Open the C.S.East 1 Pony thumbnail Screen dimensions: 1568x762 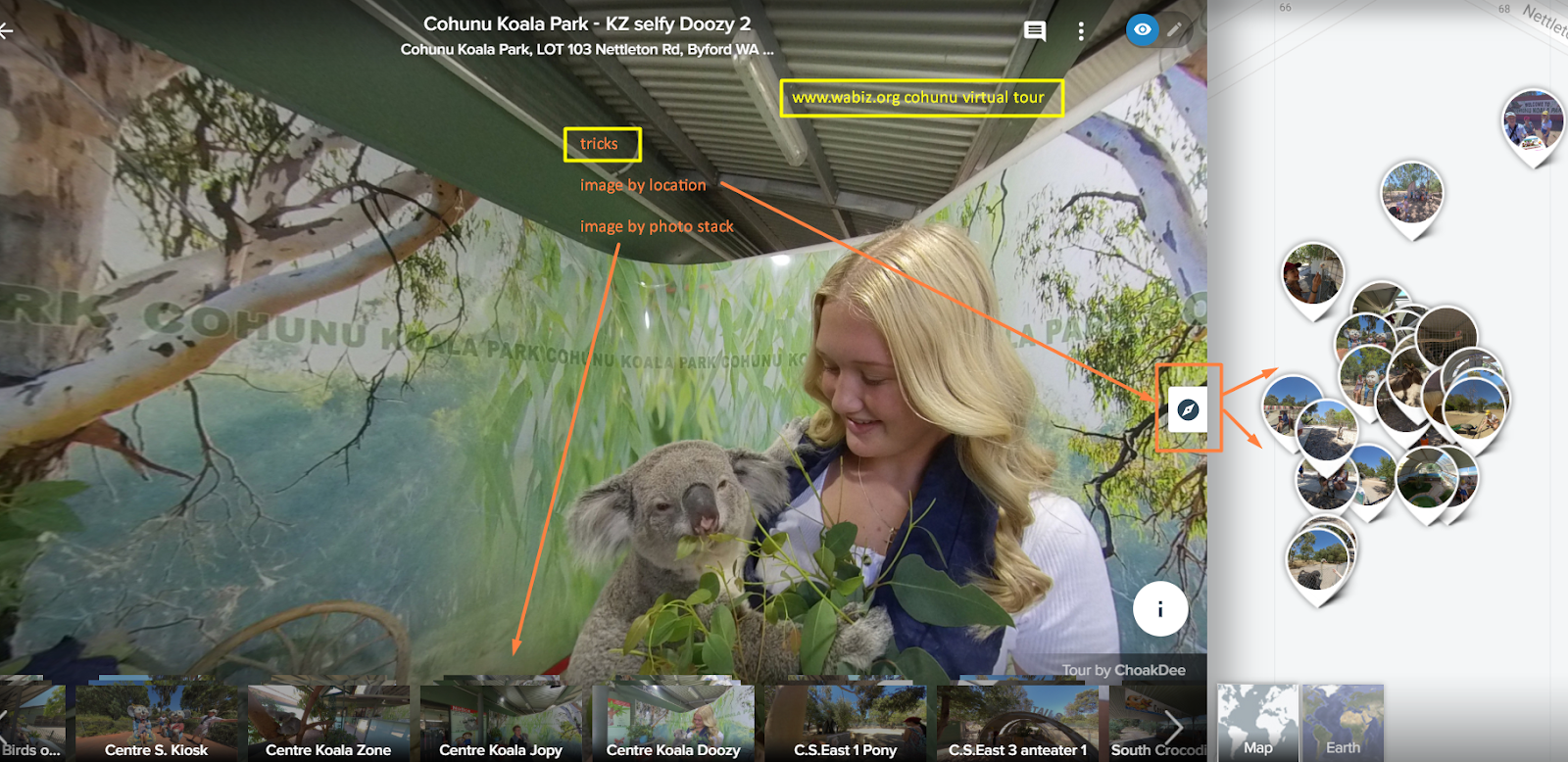point(846,723)
